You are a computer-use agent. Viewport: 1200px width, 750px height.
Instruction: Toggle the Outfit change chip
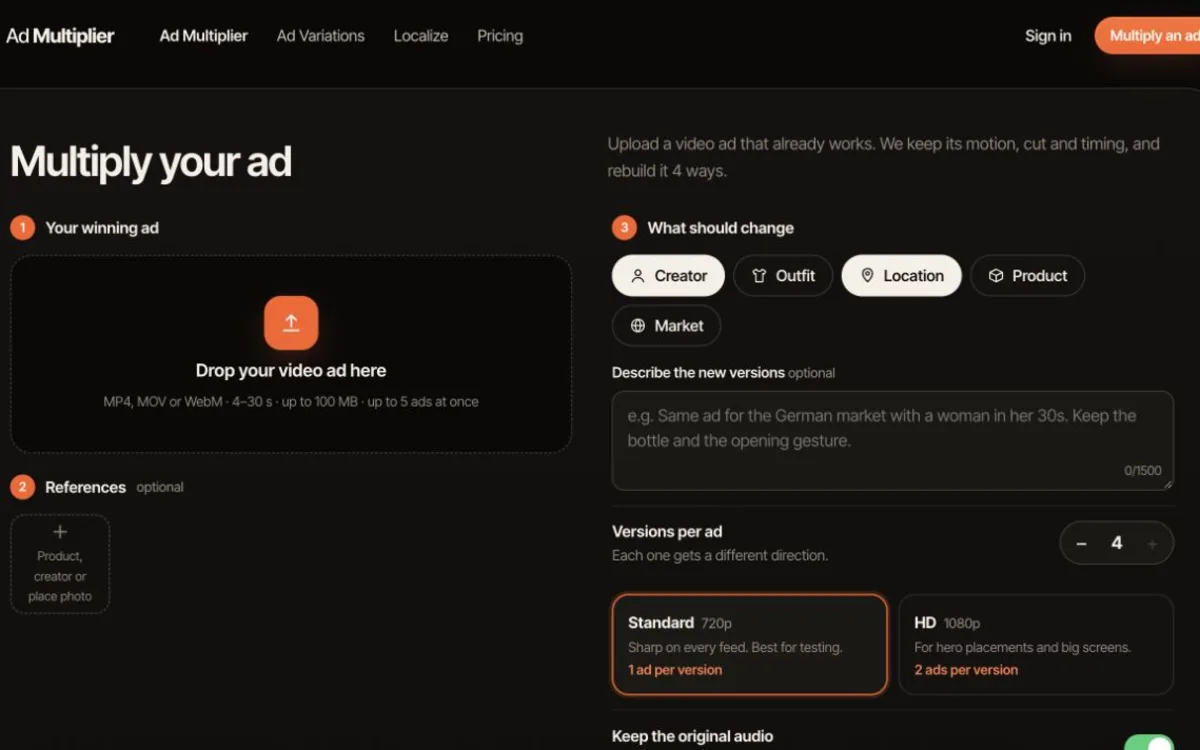coord(783,276)
